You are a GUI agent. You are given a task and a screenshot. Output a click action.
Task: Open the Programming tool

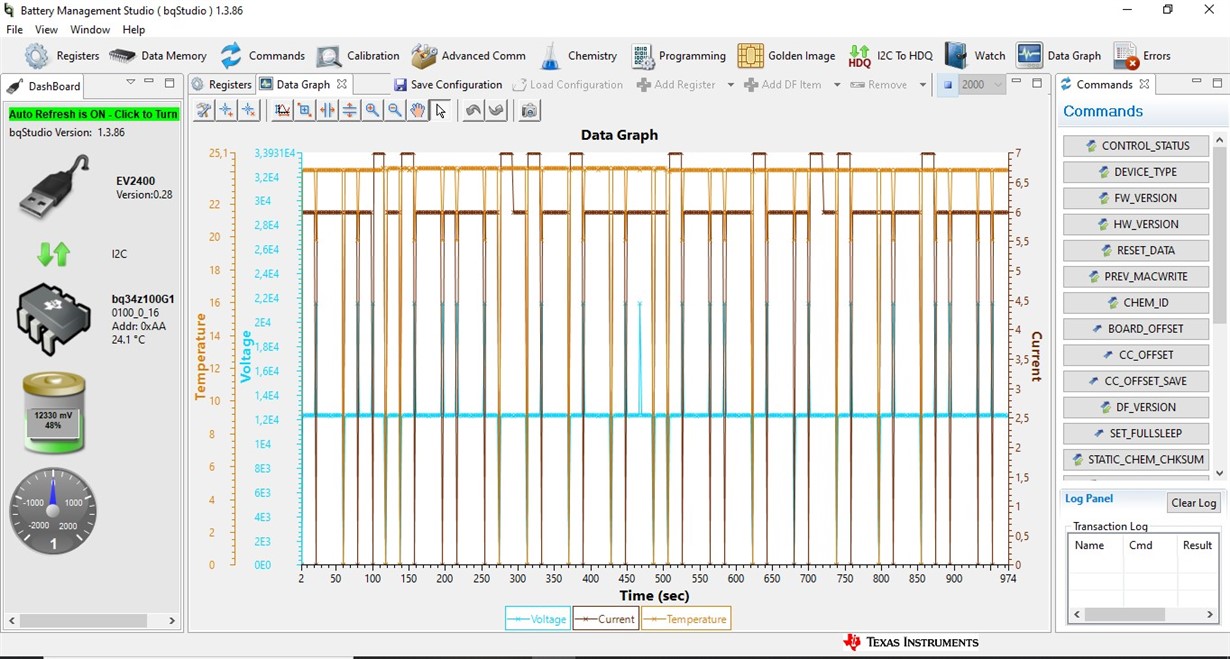(678, 56)
